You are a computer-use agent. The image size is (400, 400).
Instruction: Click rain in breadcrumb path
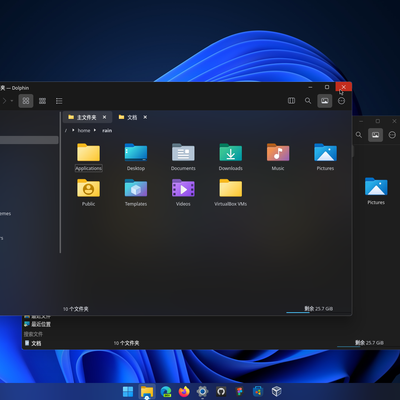pos(107,130)
